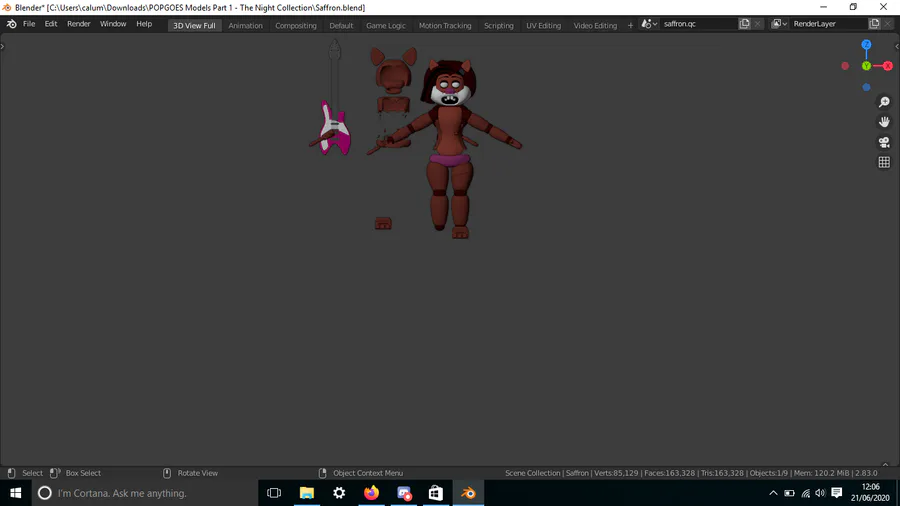Open the Windows Start menu
The width and height of the screenshot is (900, 506).
point(15,493)
